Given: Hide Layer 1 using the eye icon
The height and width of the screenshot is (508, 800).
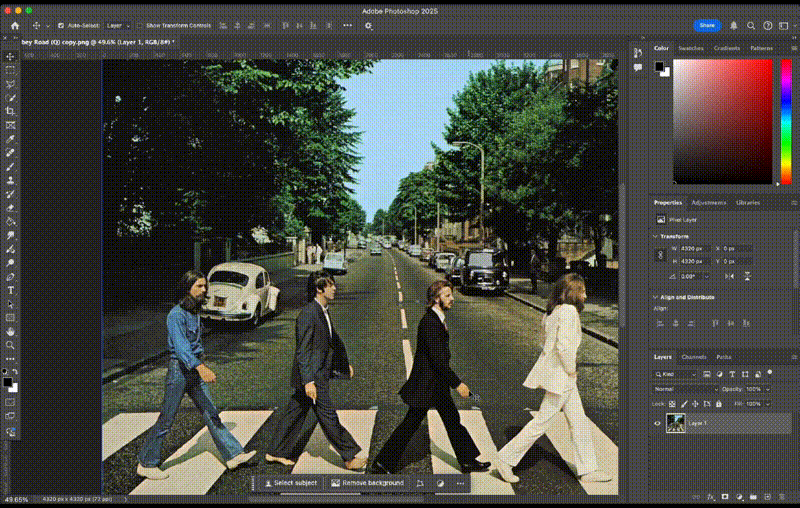Looking at the screenshot, I should pos(657,424).
